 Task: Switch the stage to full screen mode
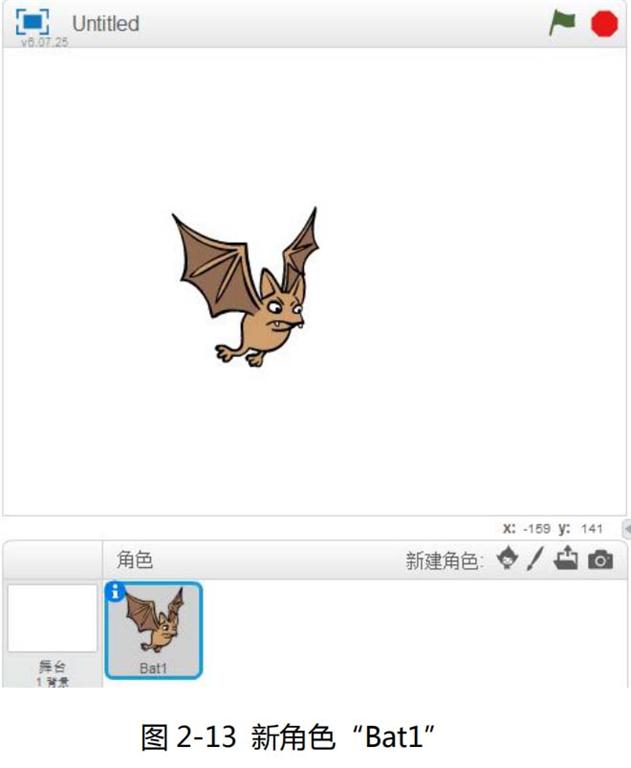pyautogui.click(x=33, y=21)
